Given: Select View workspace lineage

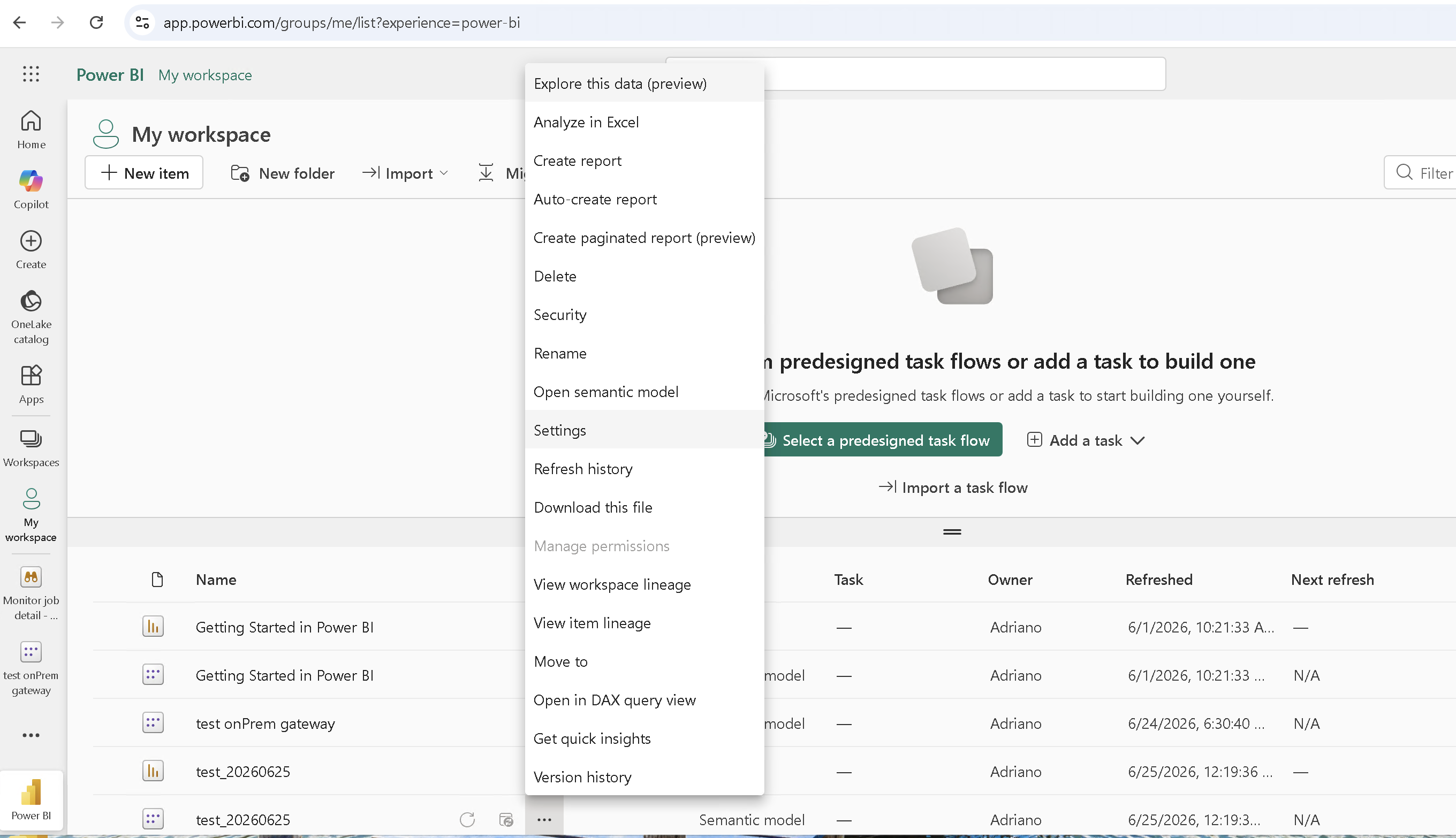Looking at the screenshot, I should pos(644,585).
